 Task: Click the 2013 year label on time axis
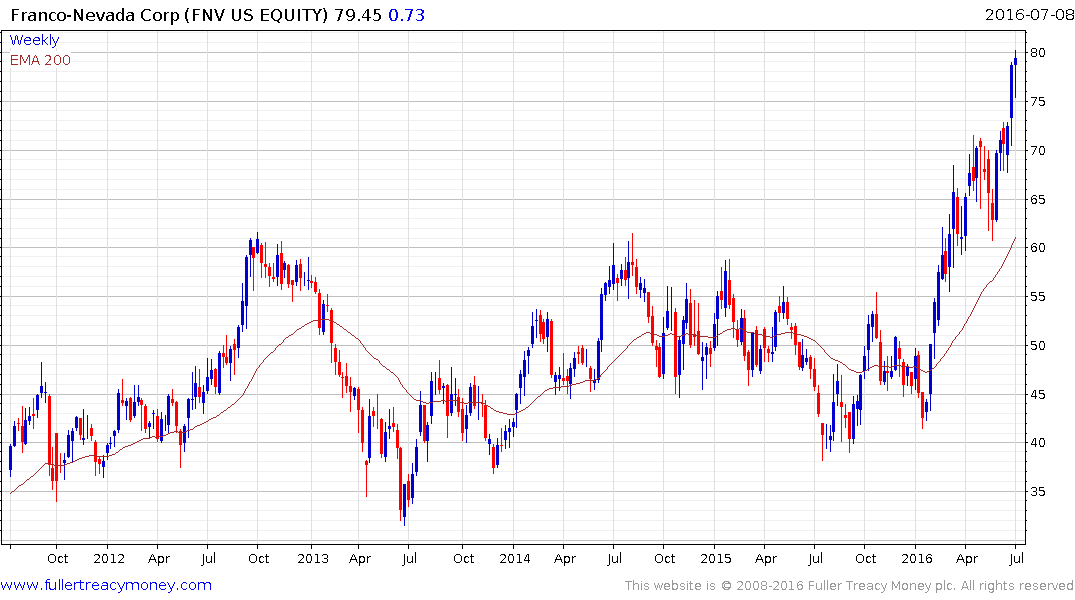[x=313, y=558]
